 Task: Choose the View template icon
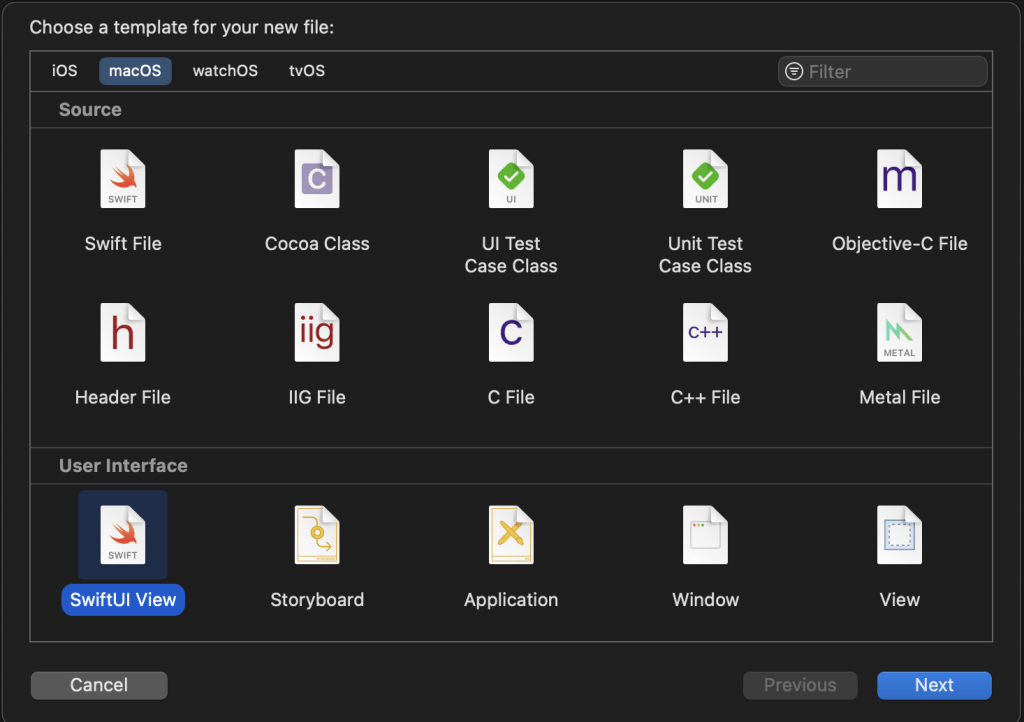coord(899,535)
